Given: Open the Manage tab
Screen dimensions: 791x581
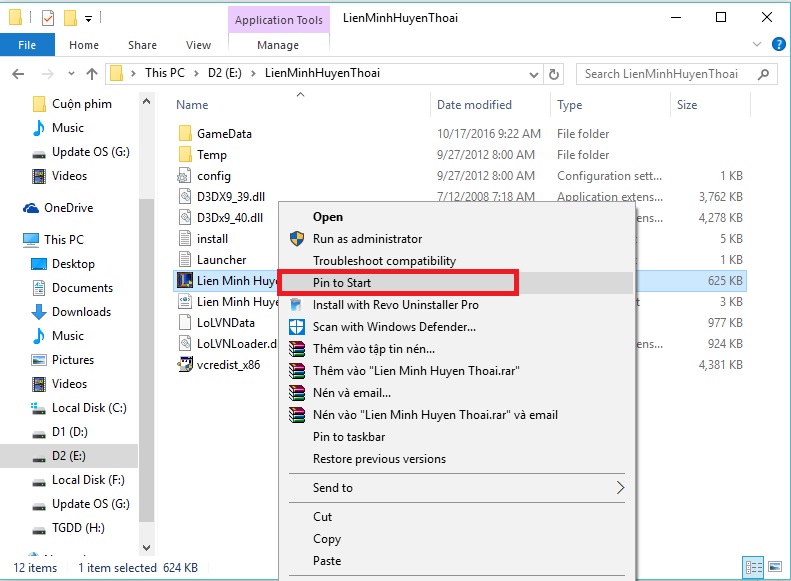Looking at the screenshot, I should point(278,45).
